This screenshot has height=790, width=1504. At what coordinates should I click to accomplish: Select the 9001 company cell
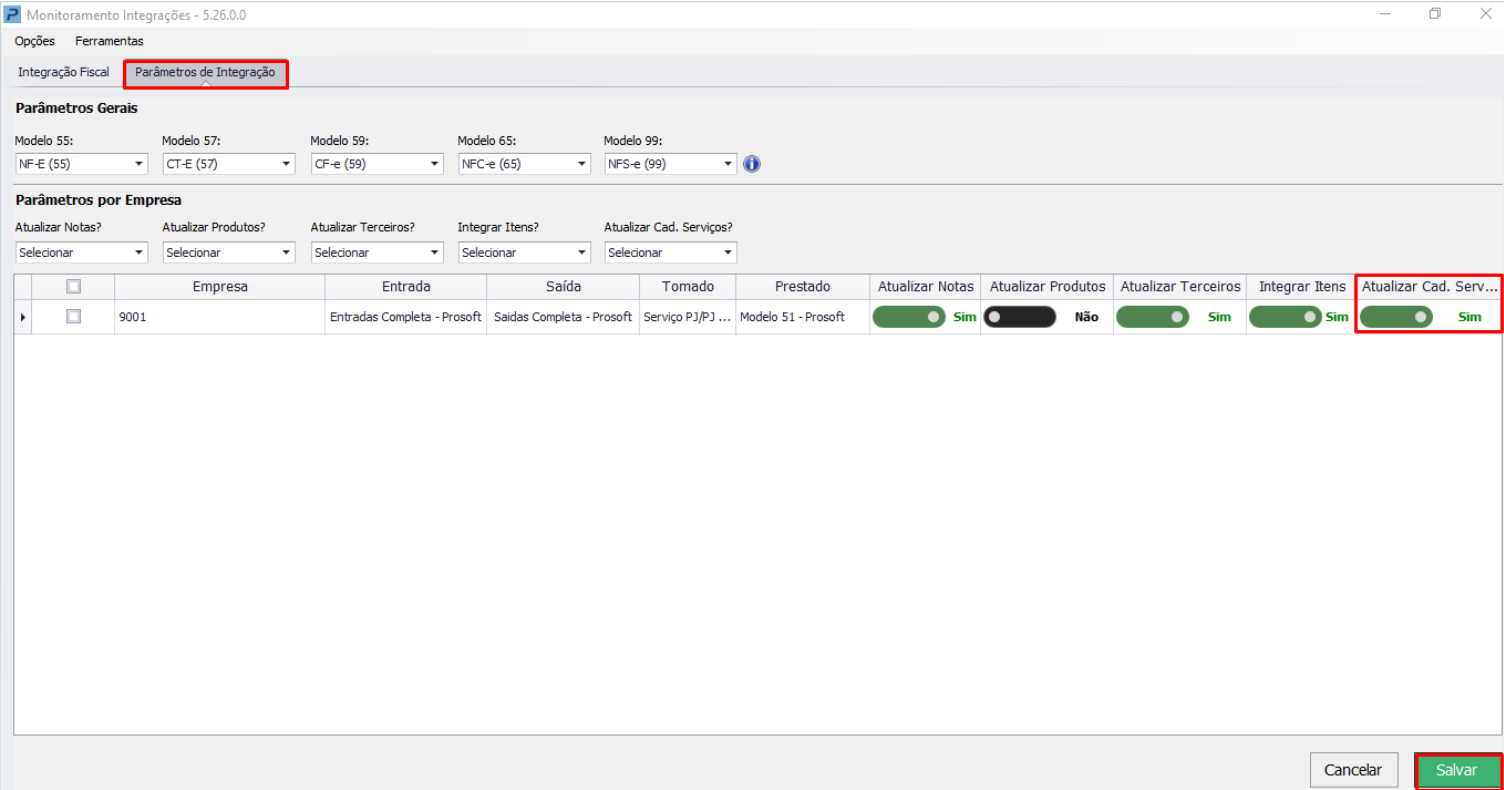click(x=220, y=317)
